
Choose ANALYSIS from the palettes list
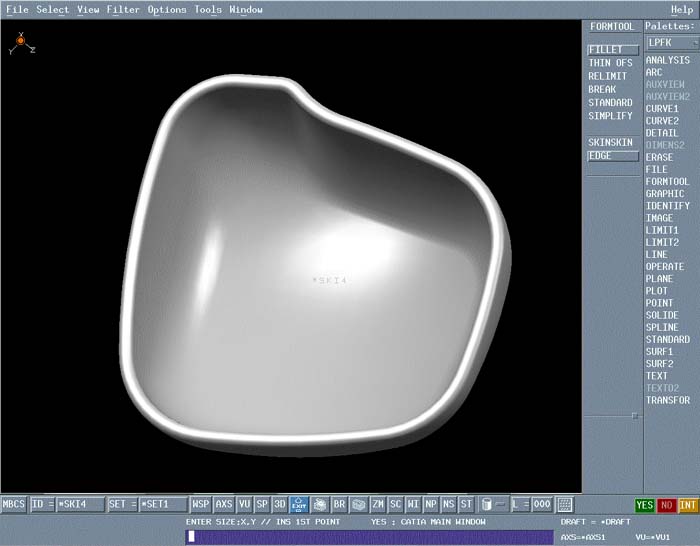coord(668,60)
